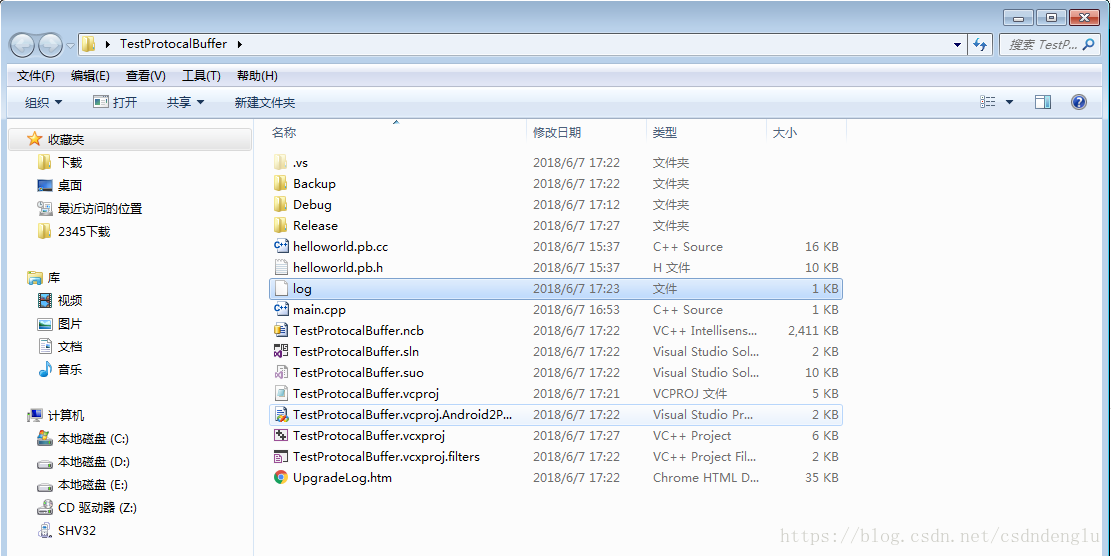The height and width of the screenshot is (556, 1111).
Task: Select TestProtocalBuffer.vcproj.Android2P... file icon
Action: (281, 414)
